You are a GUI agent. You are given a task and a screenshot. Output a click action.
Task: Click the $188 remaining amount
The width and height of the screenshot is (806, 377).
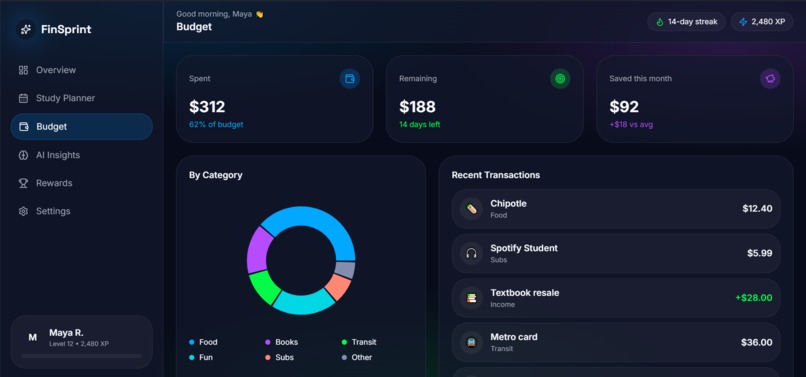(417, 107)
